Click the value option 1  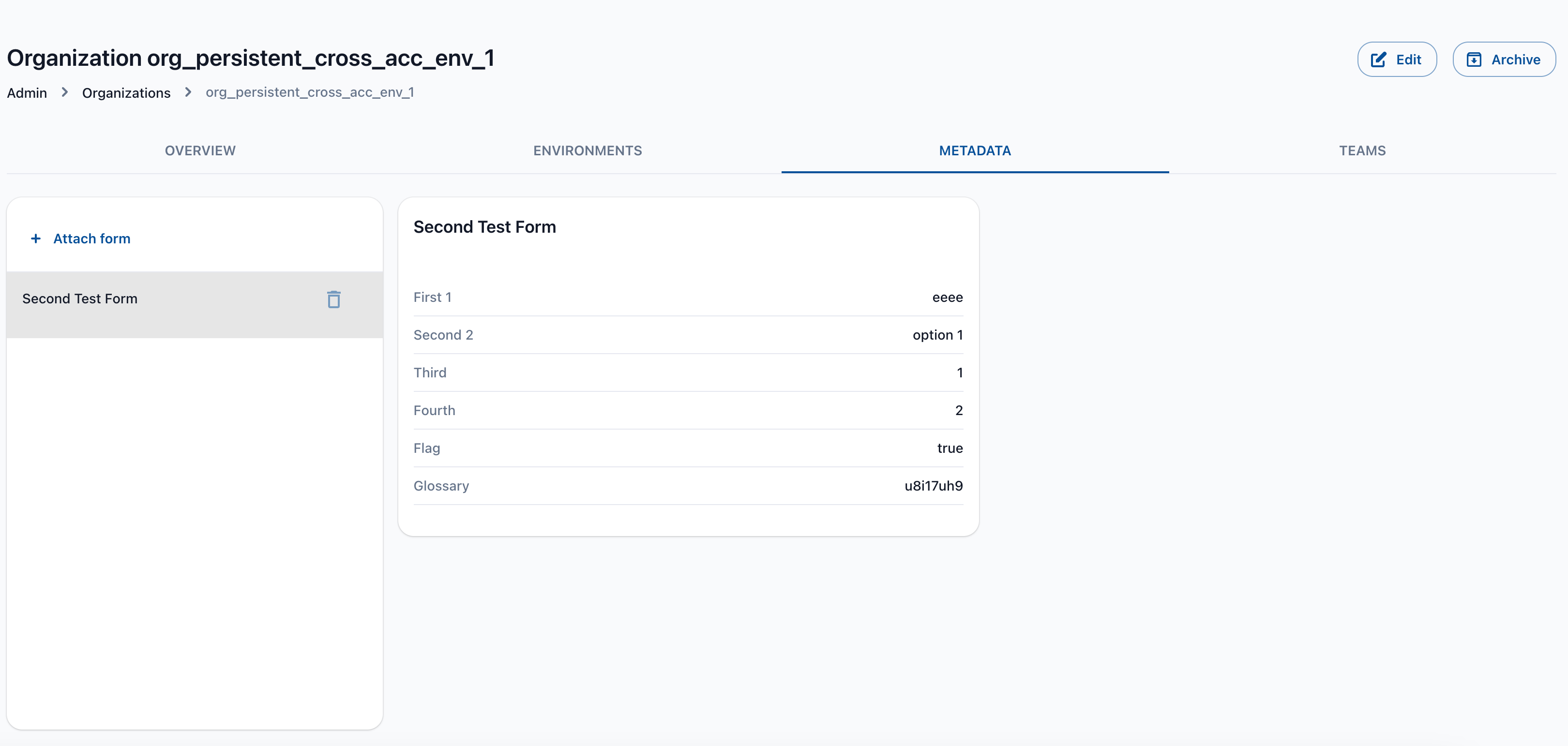coord(937,335)
